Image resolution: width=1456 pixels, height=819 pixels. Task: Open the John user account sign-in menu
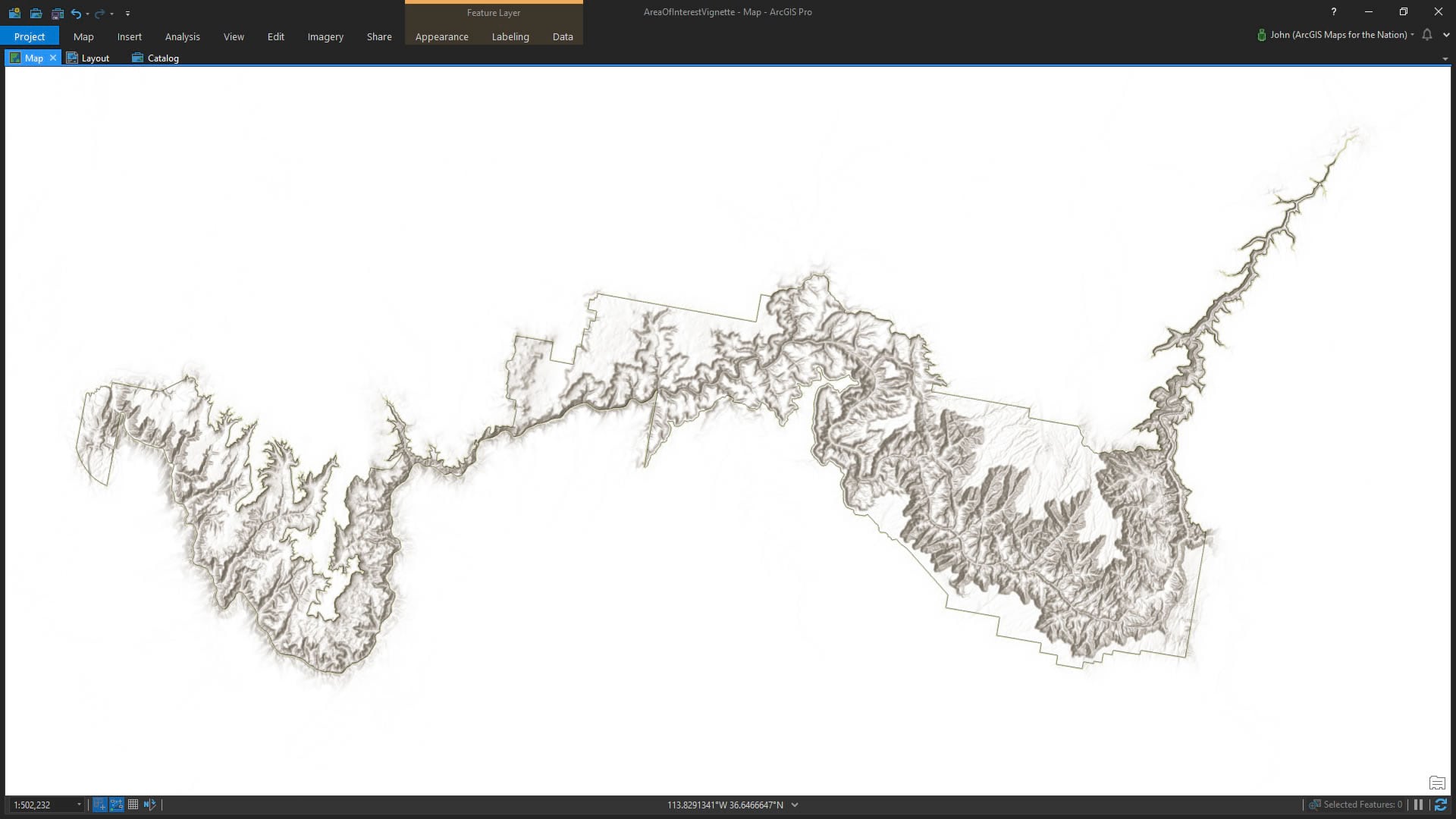pyautogui.click(x=1338, y=35)
